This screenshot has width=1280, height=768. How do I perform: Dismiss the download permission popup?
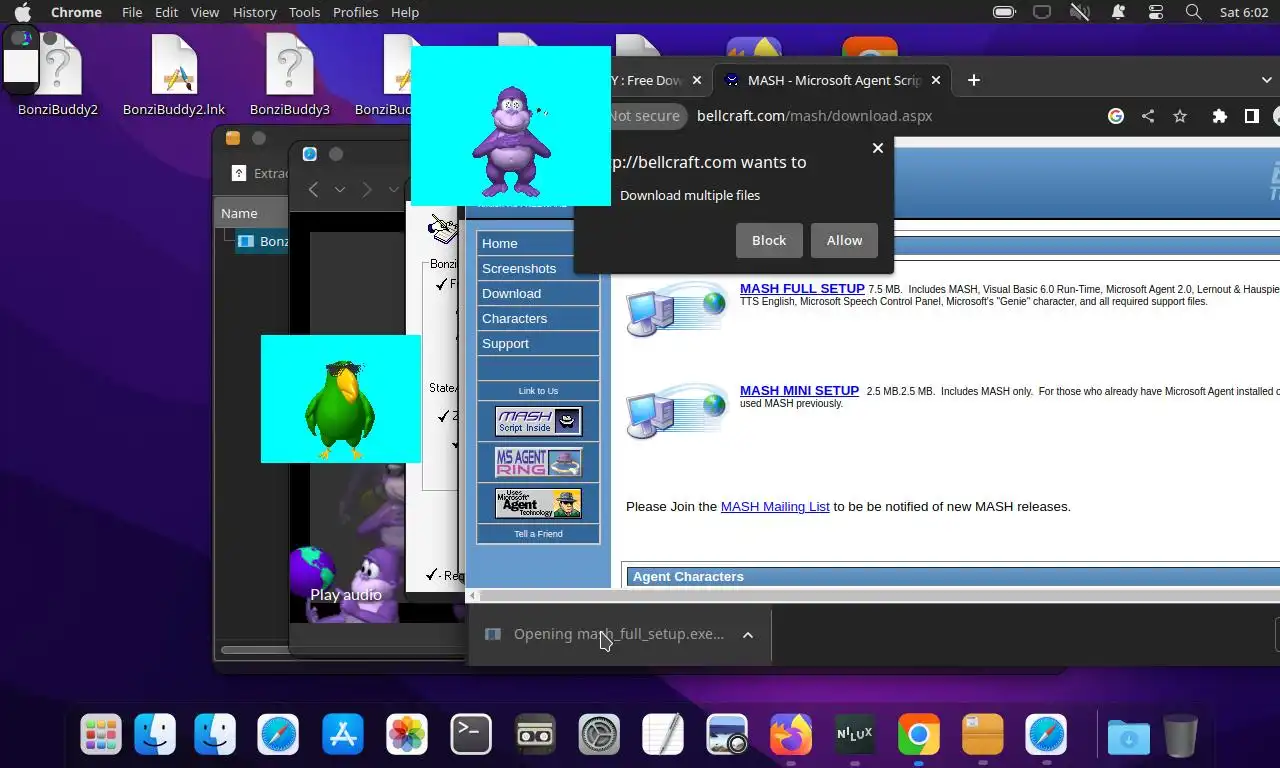tap(878, 148)
